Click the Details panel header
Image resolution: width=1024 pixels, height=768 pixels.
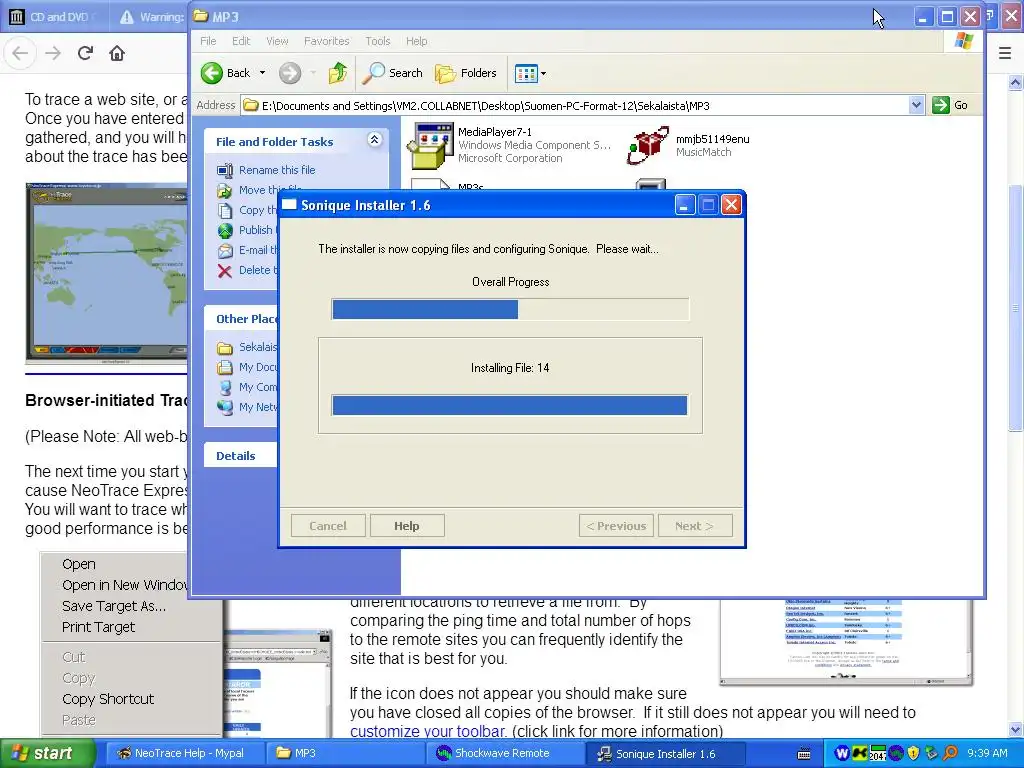pos(242,456)
